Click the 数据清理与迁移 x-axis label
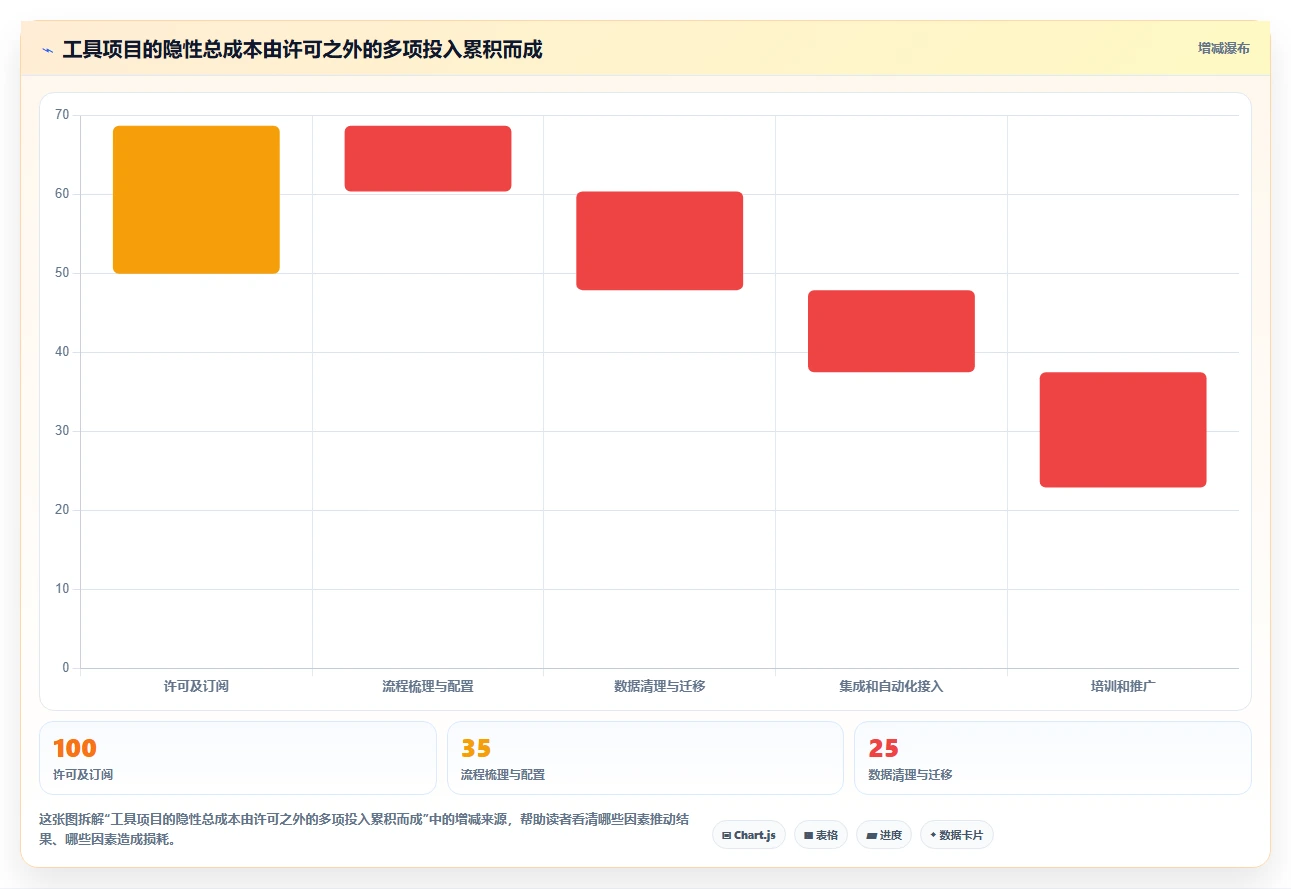 click(660, 686)
